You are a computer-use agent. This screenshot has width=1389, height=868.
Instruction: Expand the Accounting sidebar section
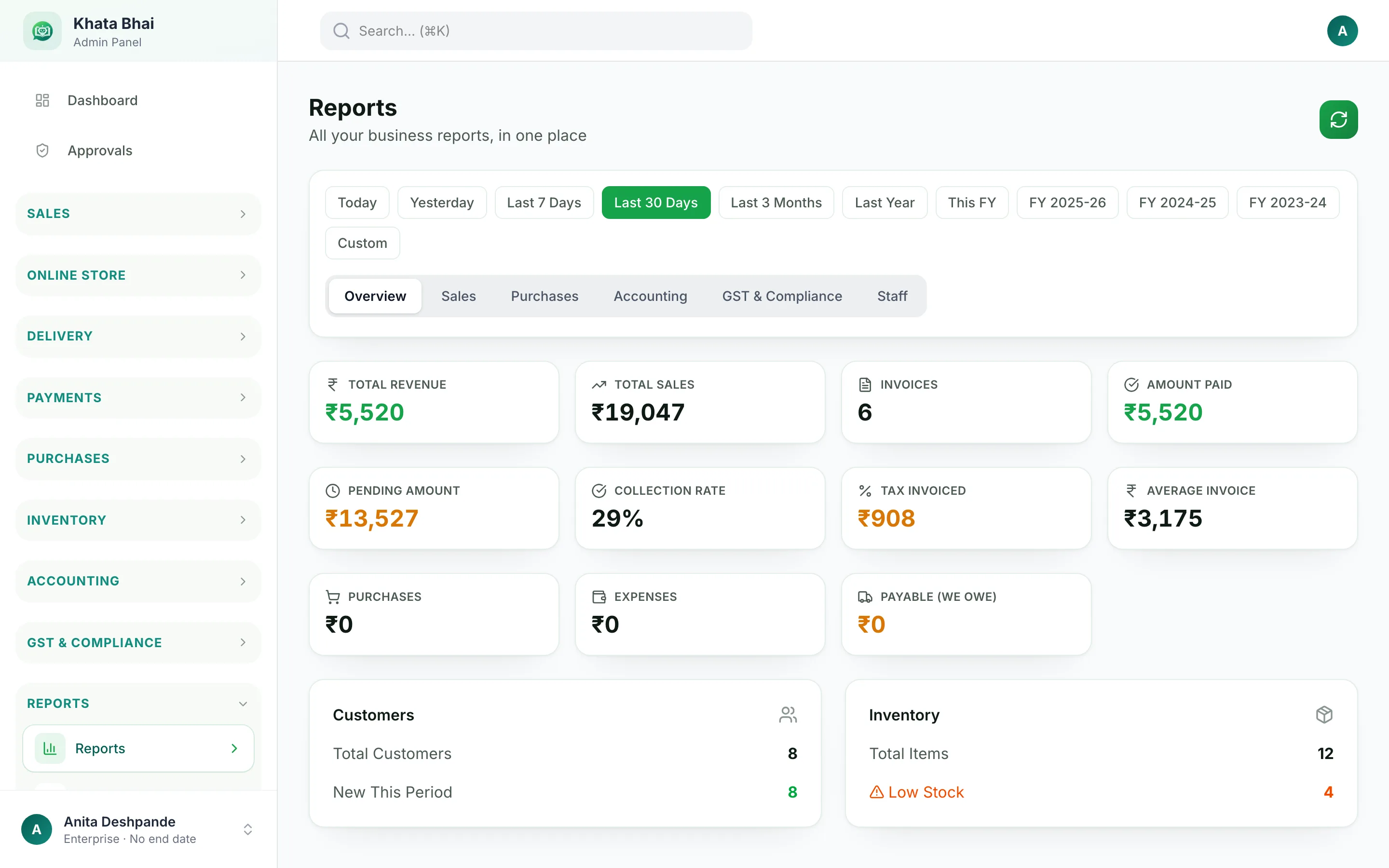pos(138,581)
